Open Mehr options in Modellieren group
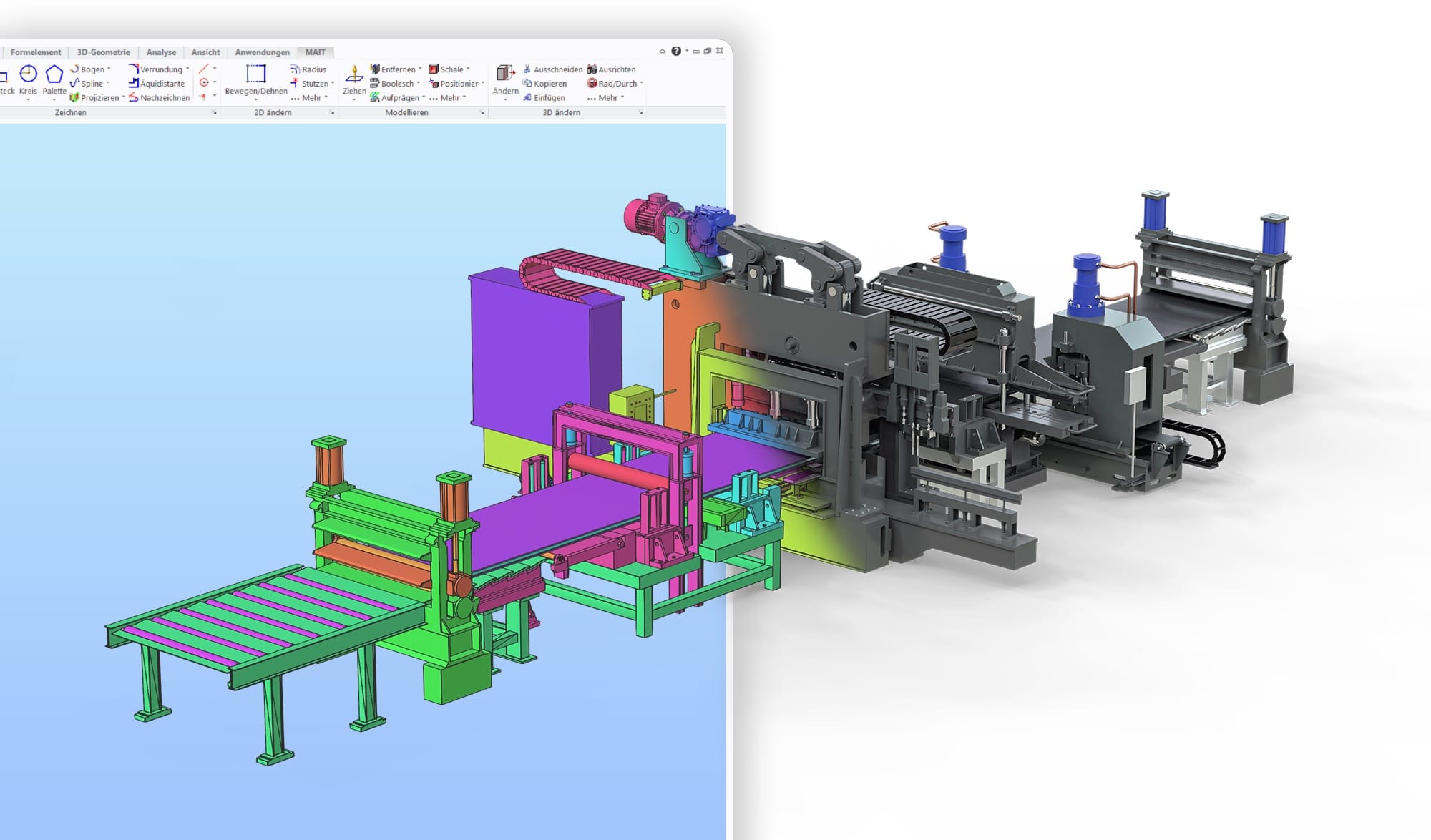Image resolution: width=1431 pixels, height=840 pixels. pos(448,98)
